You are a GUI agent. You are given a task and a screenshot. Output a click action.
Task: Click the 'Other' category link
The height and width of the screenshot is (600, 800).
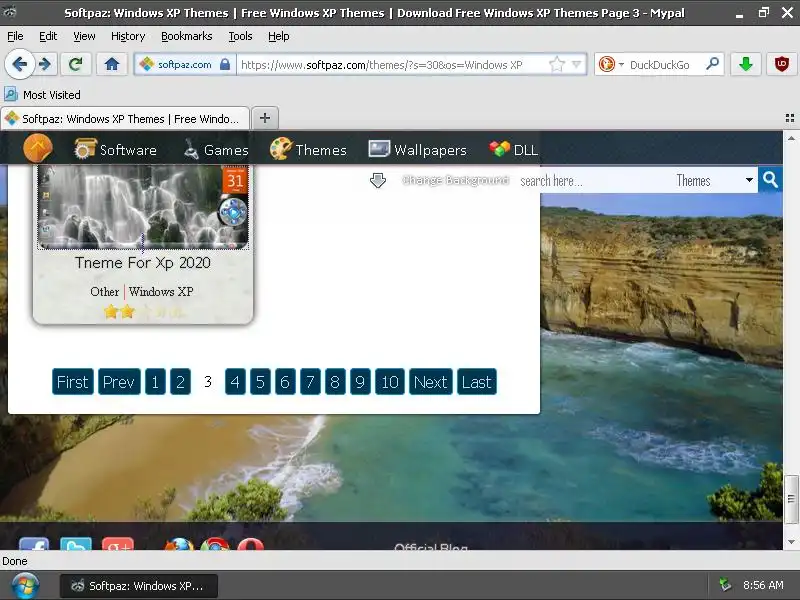[x=105, y=291]
